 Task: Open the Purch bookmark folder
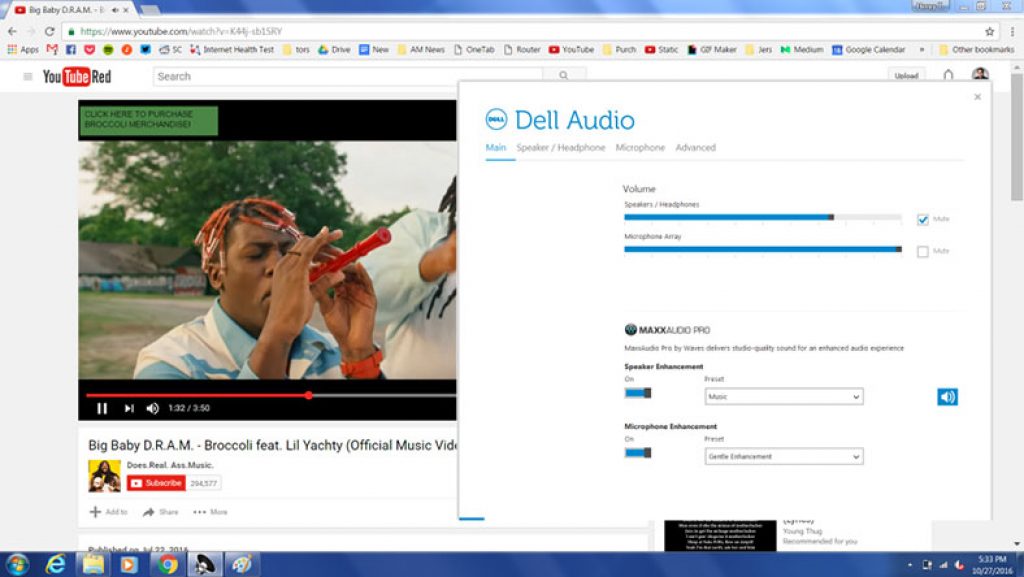(619, 50)
